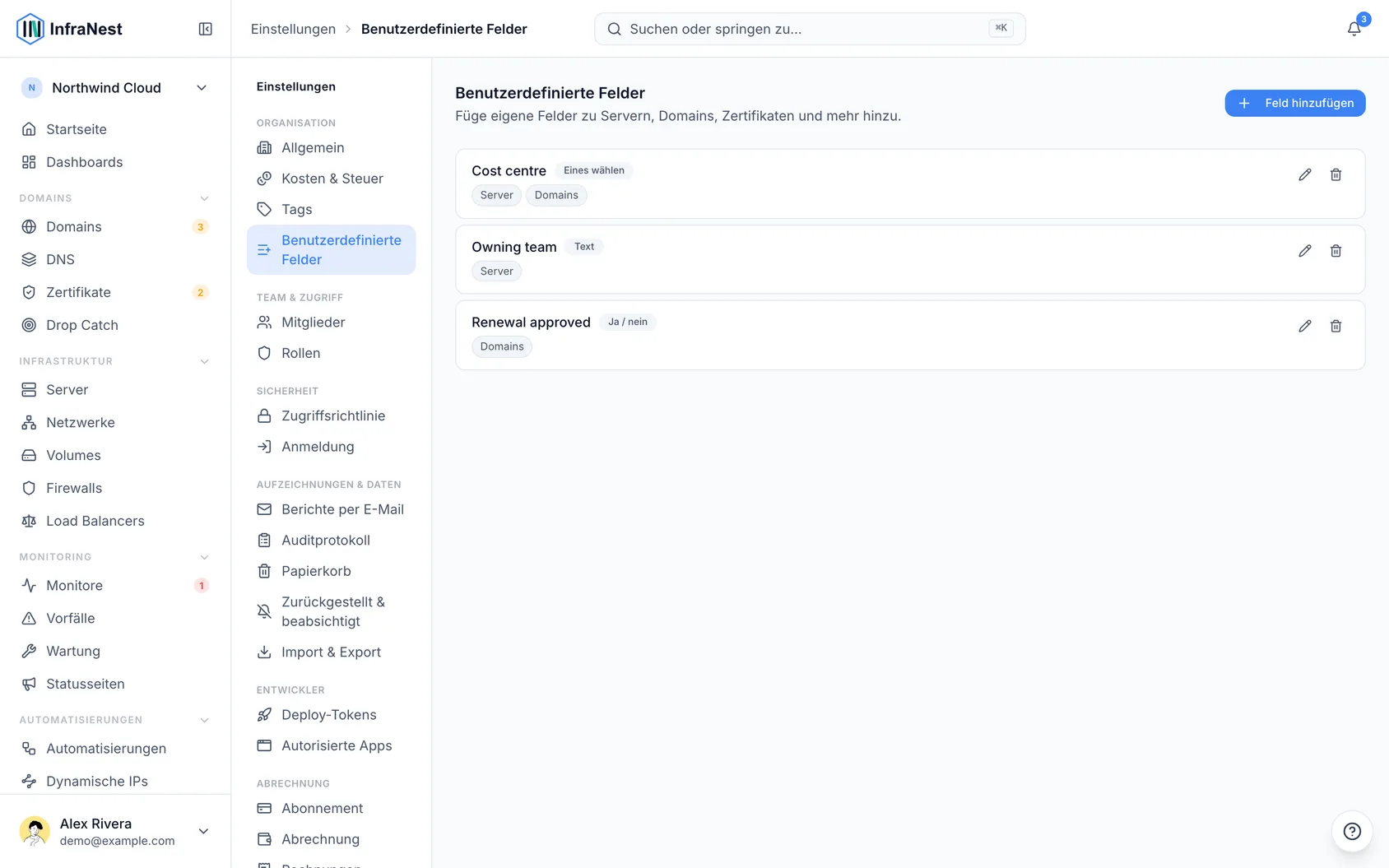This screenshot has height=868, width=1389.
Task: Click the Eines wählen type badge
Action: (x=594, y=170)
